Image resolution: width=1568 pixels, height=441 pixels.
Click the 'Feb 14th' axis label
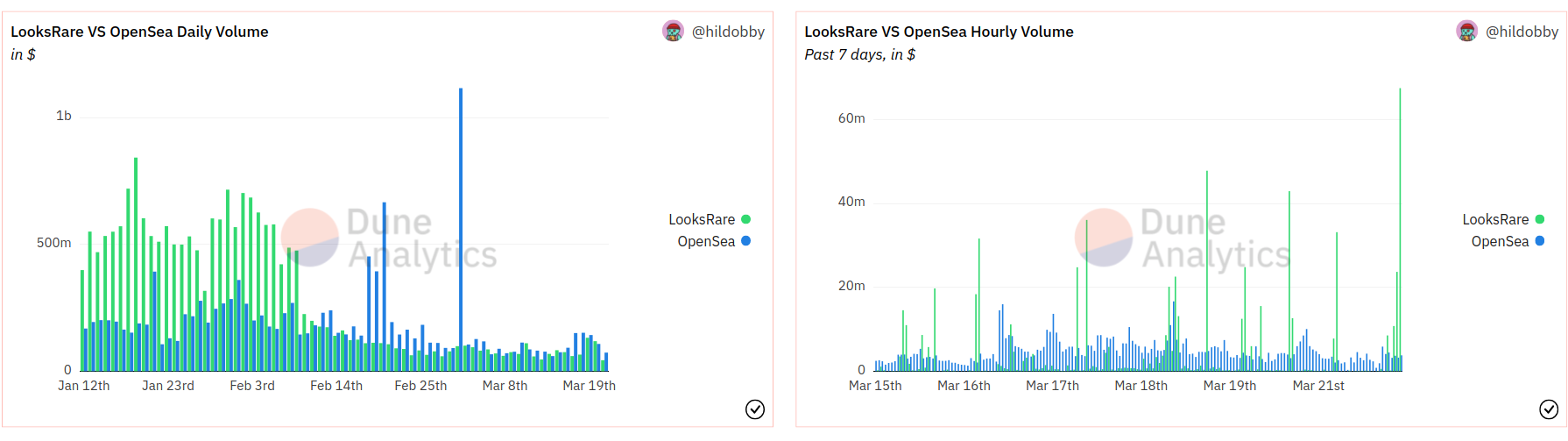tap(336, 386)
